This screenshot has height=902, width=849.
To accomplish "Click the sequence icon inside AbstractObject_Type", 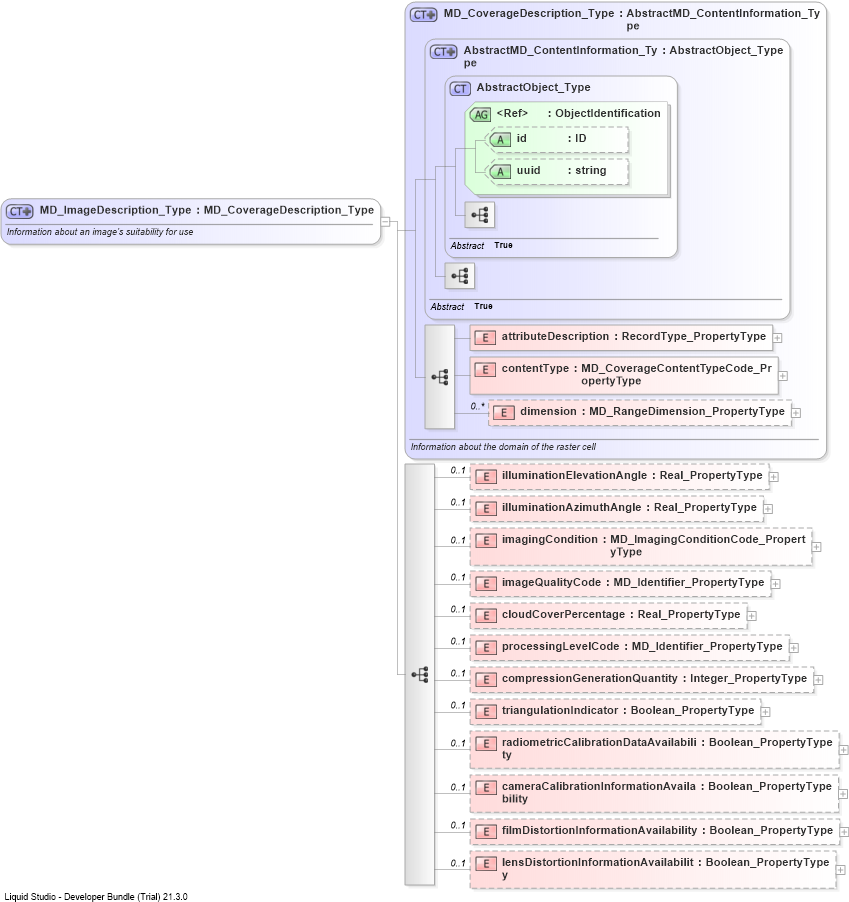I will pos(480,215).
